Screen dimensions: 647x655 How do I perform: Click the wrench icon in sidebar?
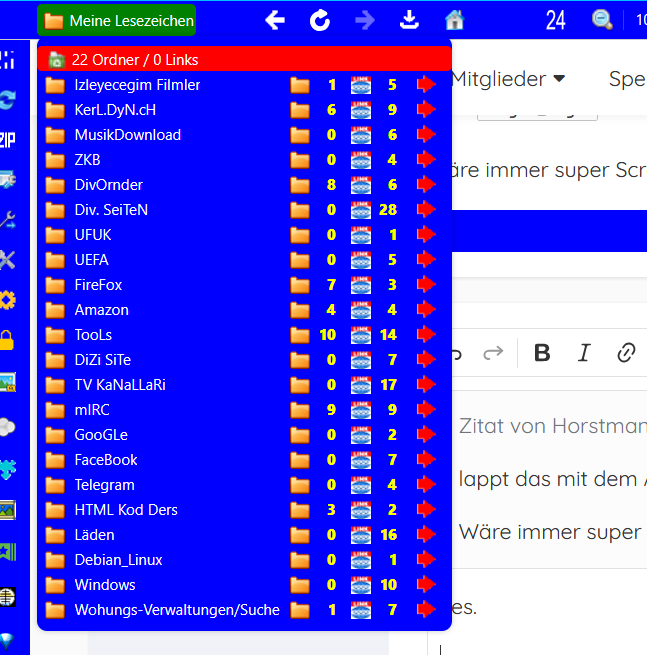tap(8, 220)
